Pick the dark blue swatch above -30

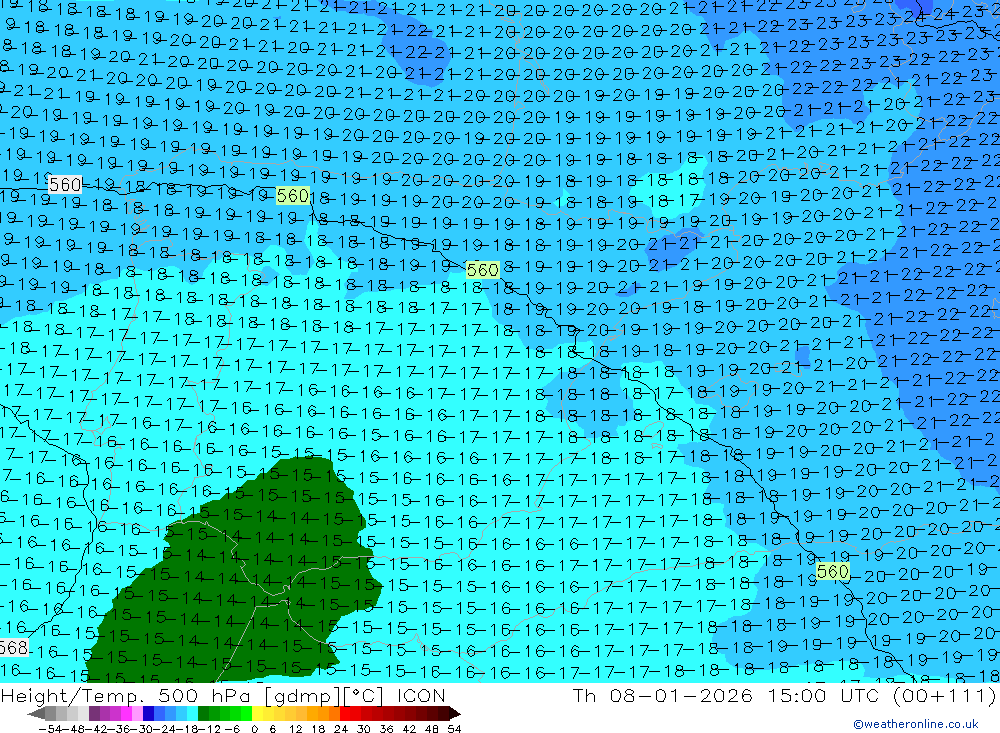pyautogui.click(x=148, y=714)
